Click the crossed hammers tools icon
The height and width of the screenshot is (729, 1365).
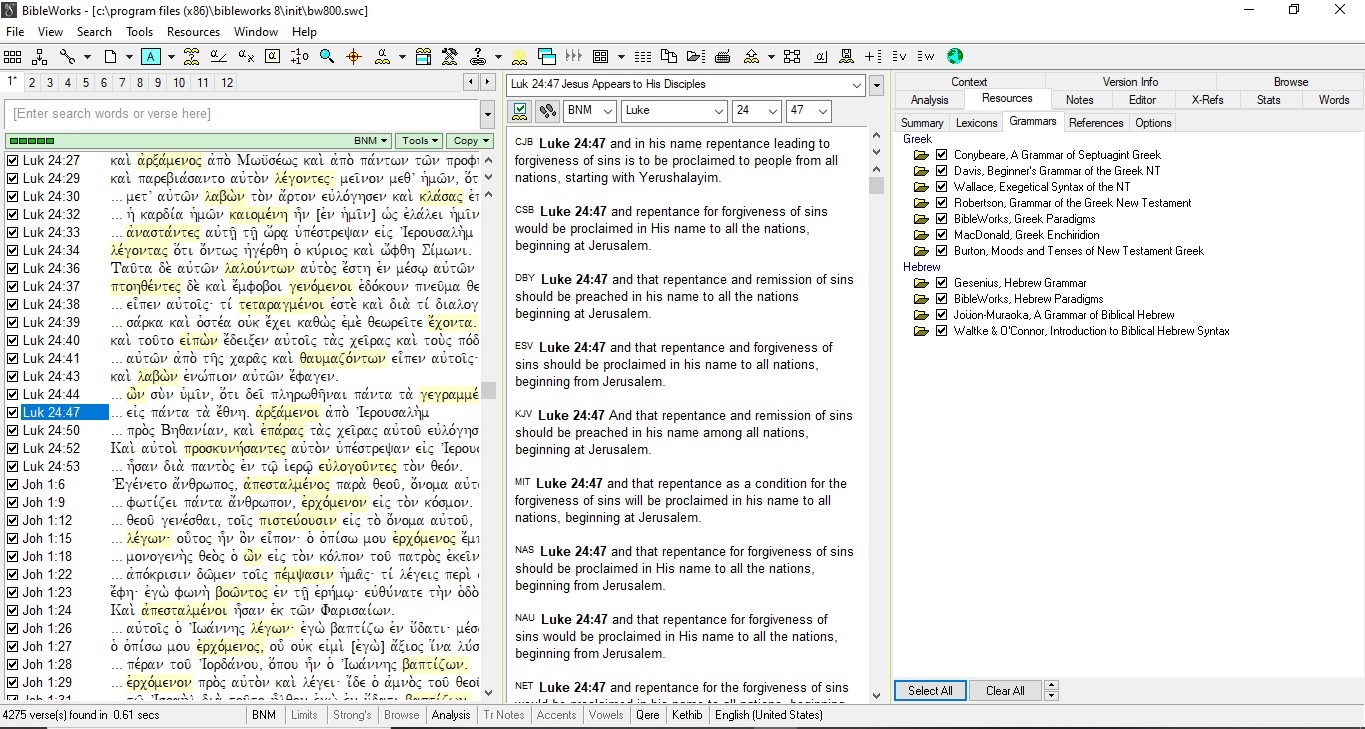point(450,56)
